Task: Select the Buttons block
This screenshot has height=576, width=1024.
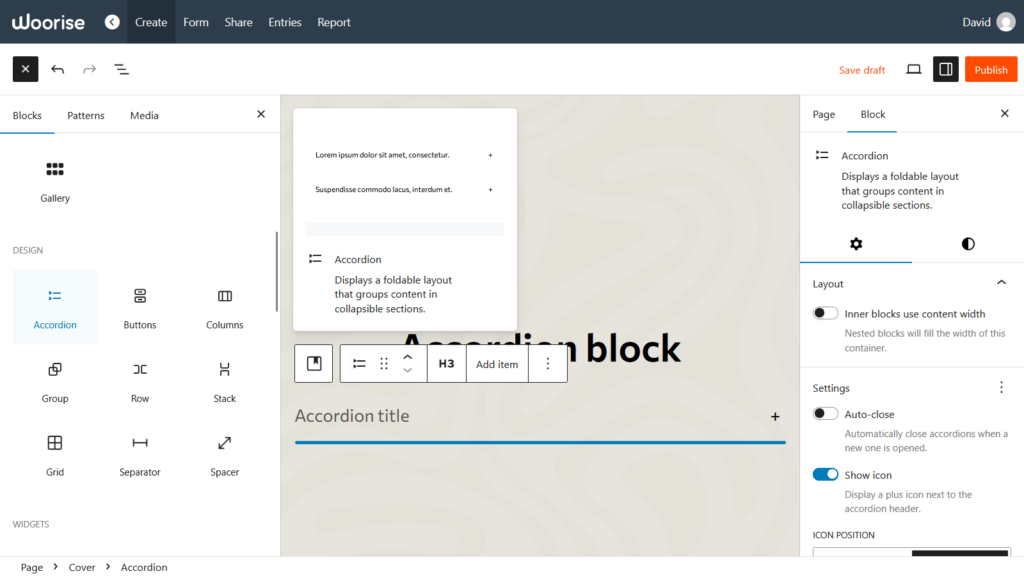Action: point(139,307)
